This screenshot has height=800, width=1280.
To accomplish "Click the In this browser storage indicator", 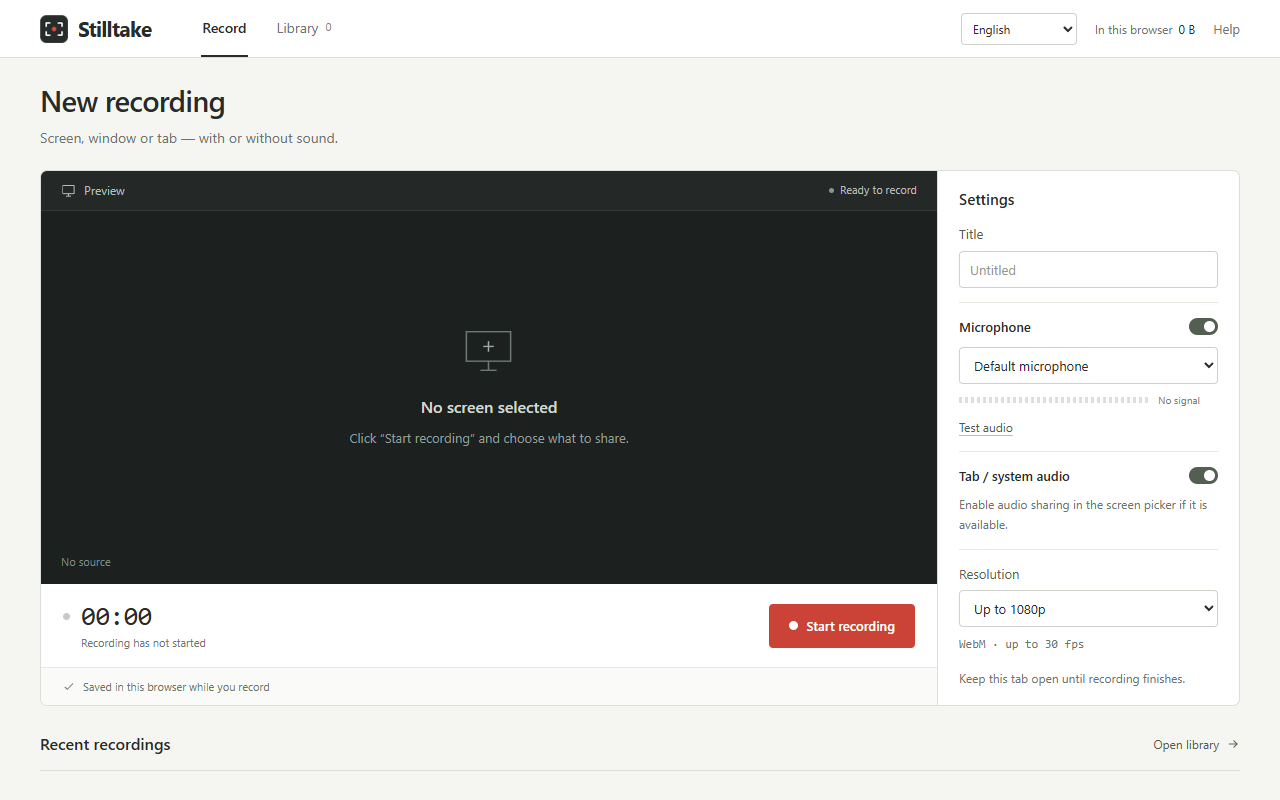I will click(1145, 30).
